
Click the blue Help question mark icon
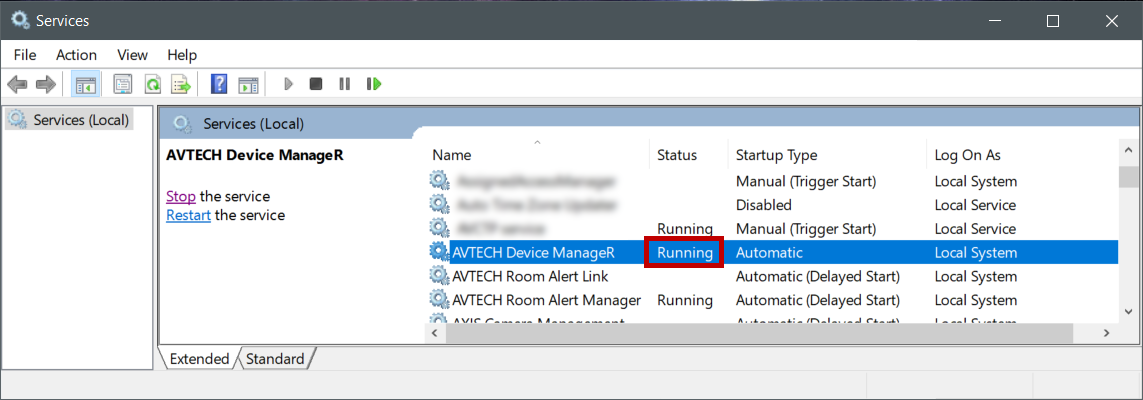219,84
